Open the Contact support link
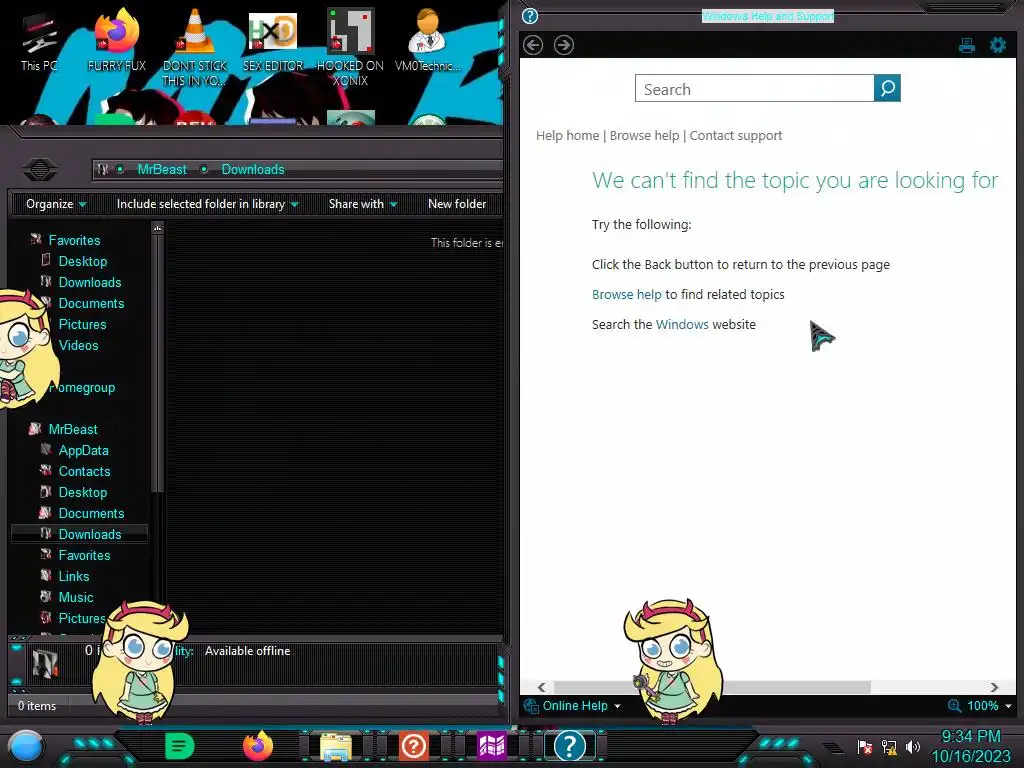The width and height of the screenshot is (1024, 768). tap(736, 135)
